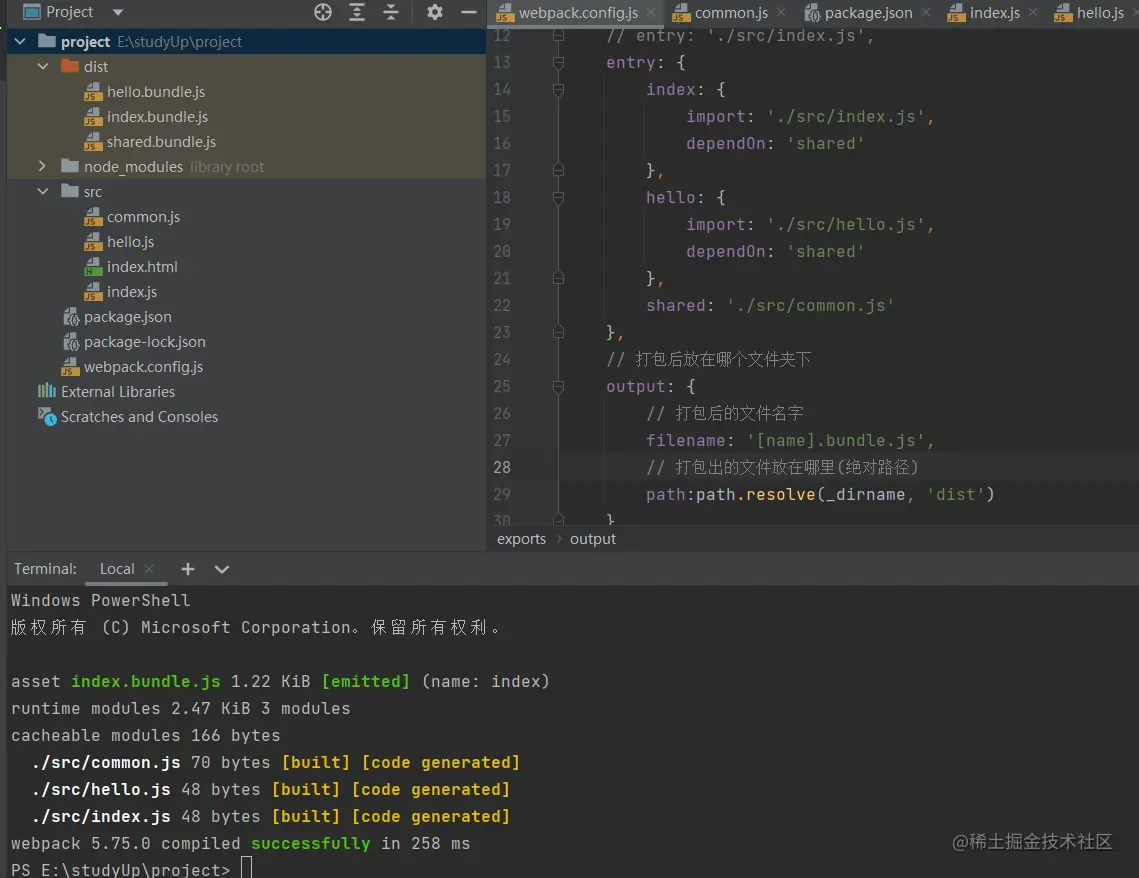1139x878 pixels.
Task: Open the Project panel settings gear
Action: click(434, 12)
